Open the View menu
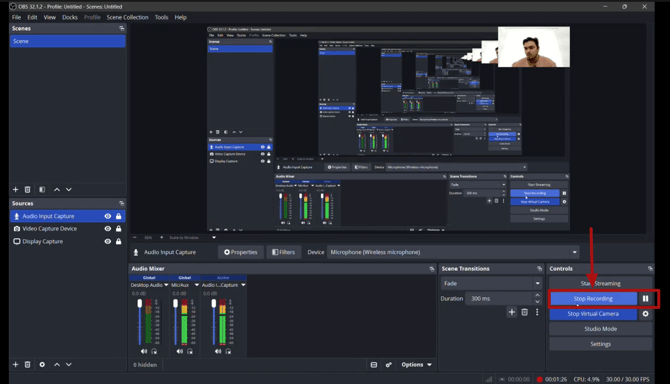This screenshot has width=670, height=384. pyautogui.click(x=50, y=17)
